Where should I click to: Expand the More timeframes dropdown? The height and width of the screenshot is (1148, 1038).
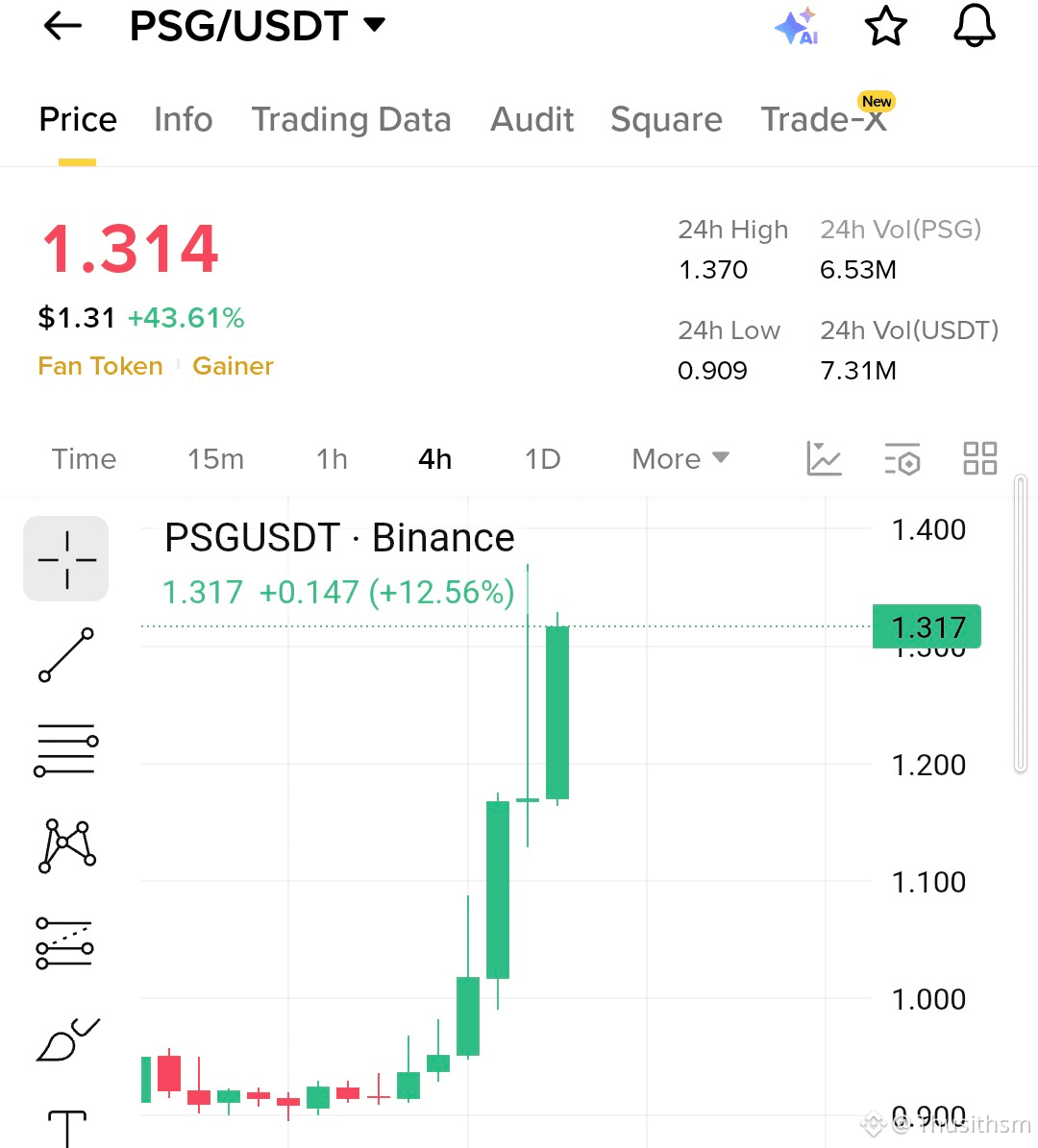click(680, 459)
